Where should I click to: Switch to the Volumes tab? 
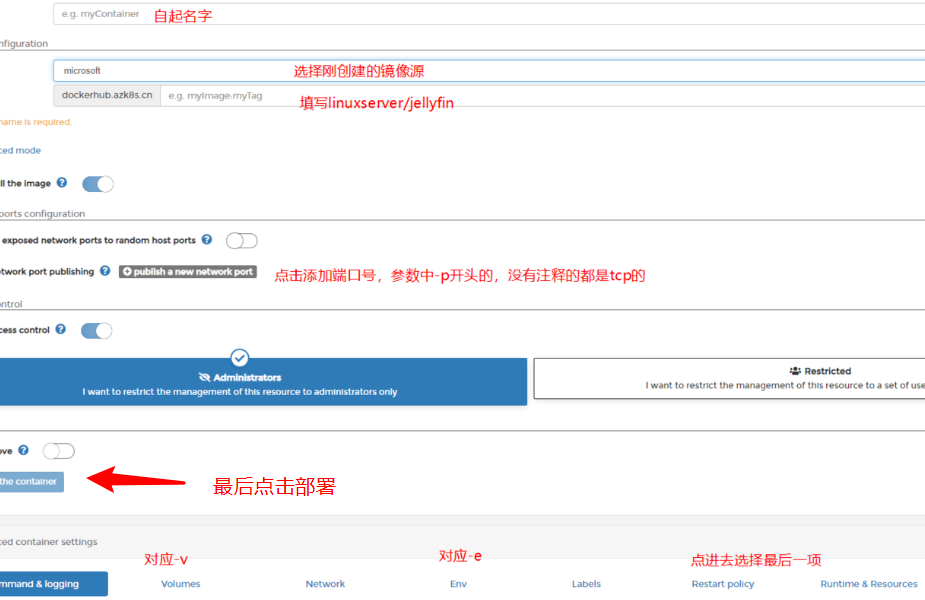pyautogui.click(x=180, y=583)
